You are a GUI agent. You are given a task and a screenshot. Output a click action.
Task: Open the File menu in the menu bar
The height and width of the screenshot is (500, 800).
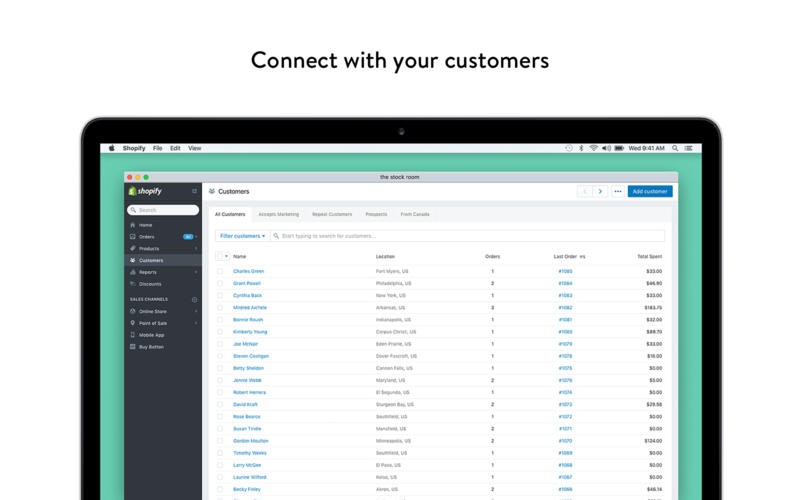point(158,148)
